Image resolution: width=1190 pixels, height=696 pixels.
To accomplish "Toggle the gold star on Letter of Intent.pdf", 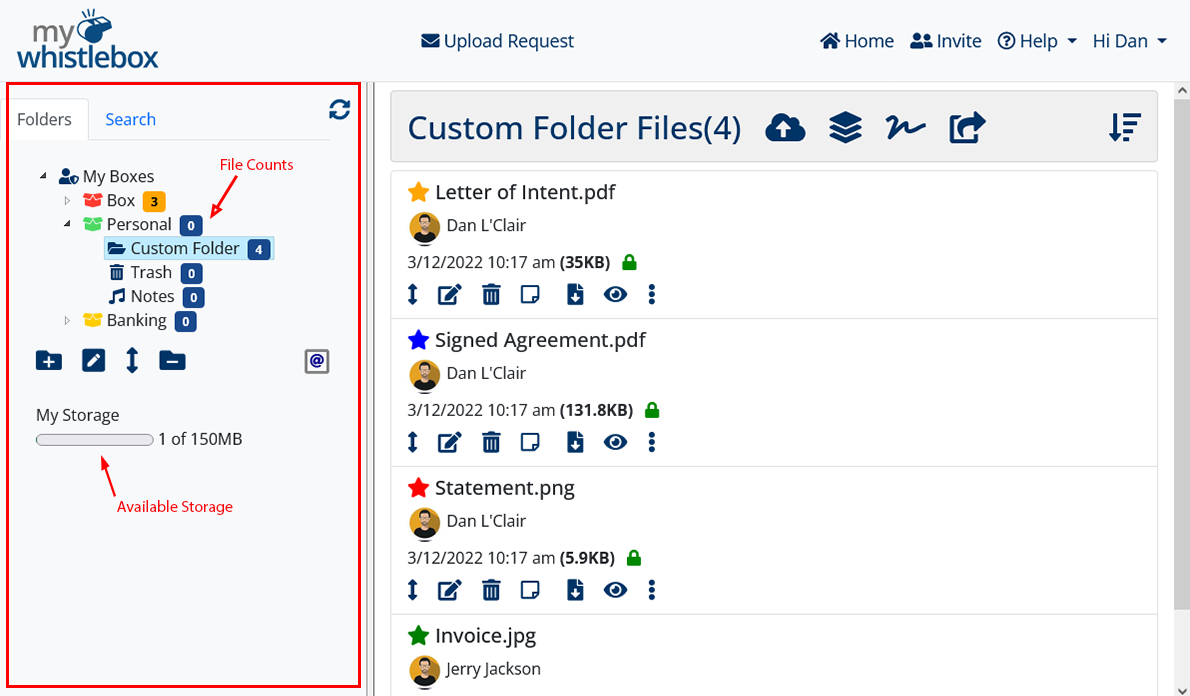I will coord(418,192).
